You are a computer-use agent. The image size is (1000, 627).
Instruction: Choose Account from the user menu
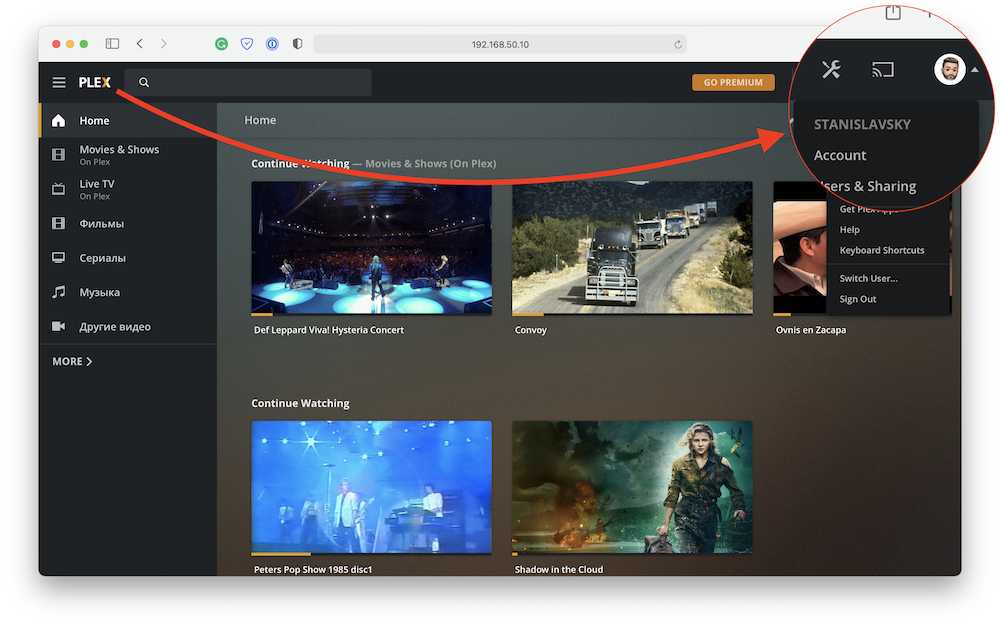pyautogui.click(x=840, y=155)
